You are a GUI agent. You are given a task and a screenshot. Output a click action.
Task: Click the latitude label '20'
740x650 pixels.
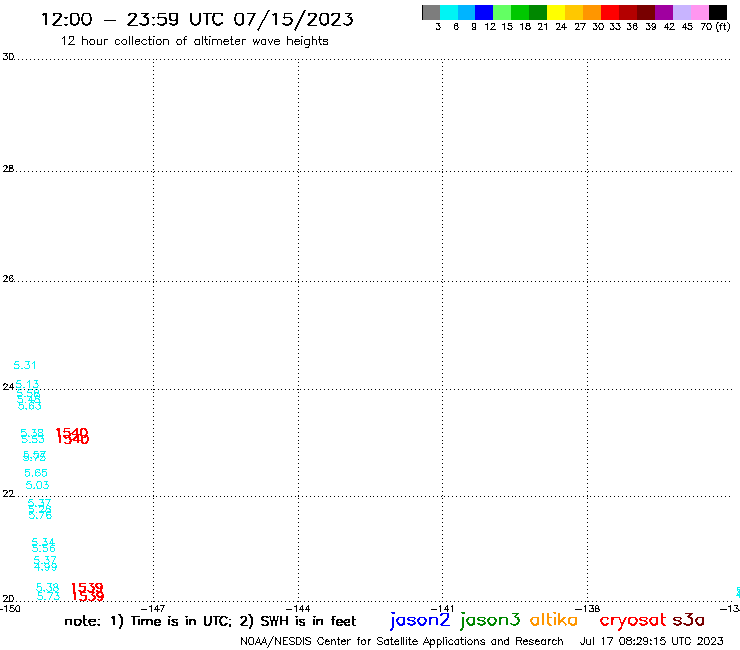tap(8, 599)
